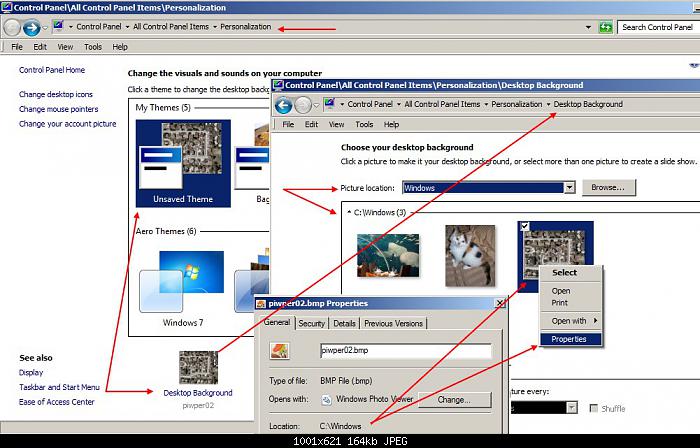Open the Picture location dropdown
Viewport: 700px width, 448px height.
[569, 188]
